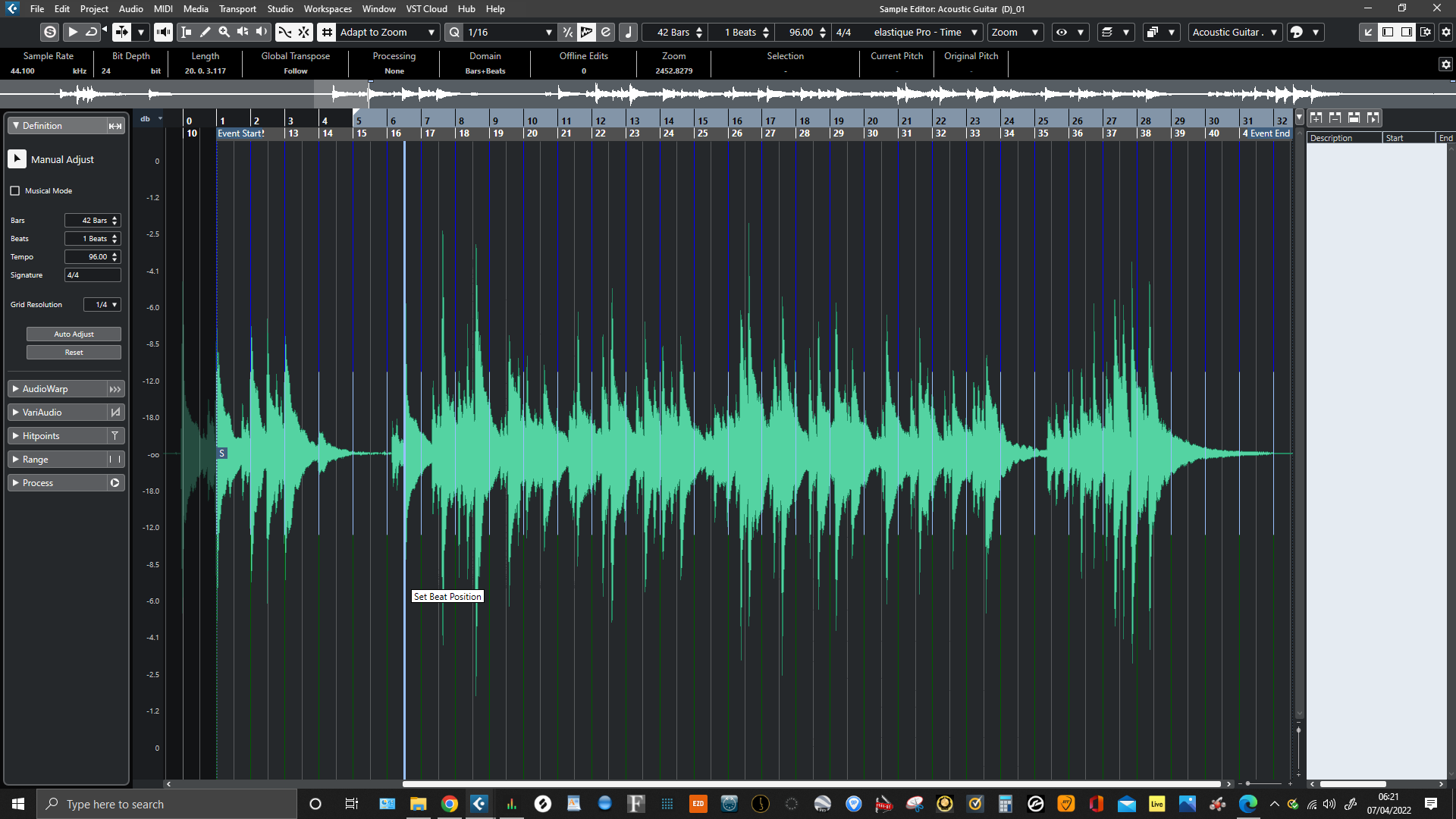Viewport: 1456px width, 819px height.
Task: Select the Draw pencil tool
Action: (x=205, y=32)
